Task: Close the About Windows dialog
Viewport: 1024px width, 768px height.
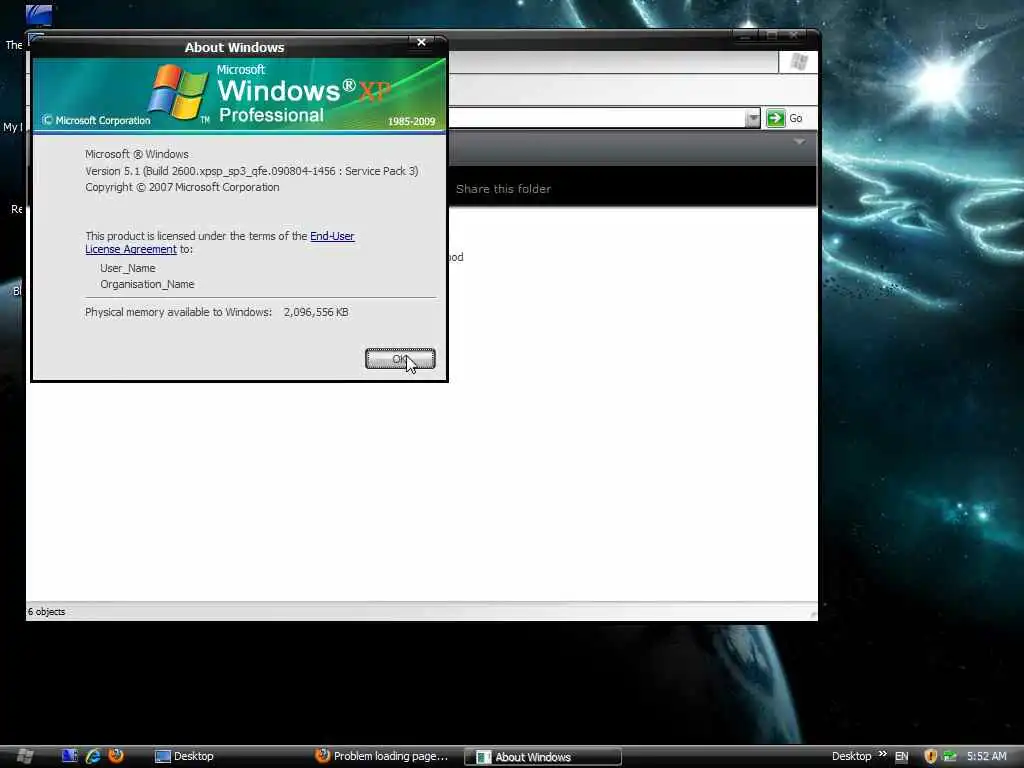Action: pos(421,42)
